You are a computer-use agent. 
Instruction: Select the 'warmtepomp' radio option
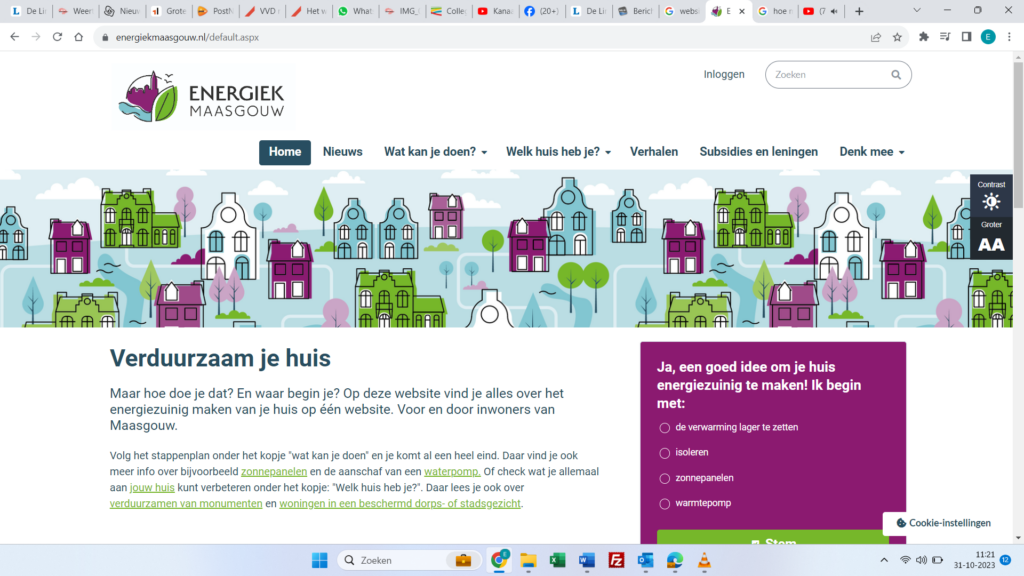(x=664, y=504)
